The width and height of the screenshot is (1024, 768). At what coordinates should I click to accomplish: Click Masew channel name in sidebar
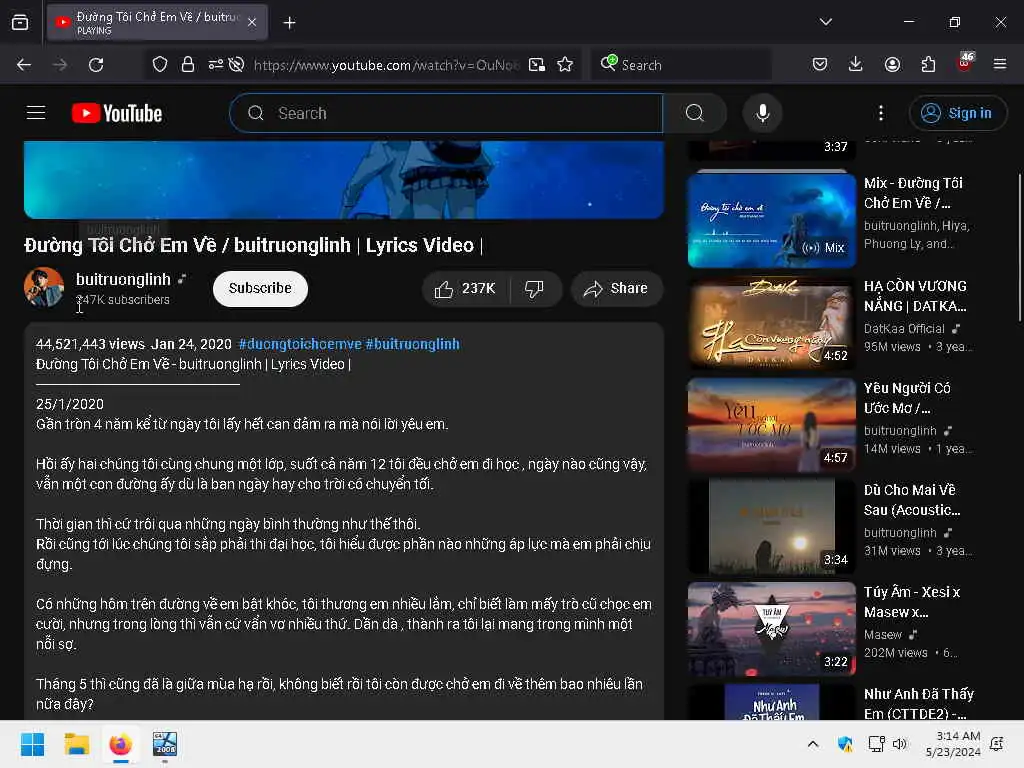(x=882, y=634)
